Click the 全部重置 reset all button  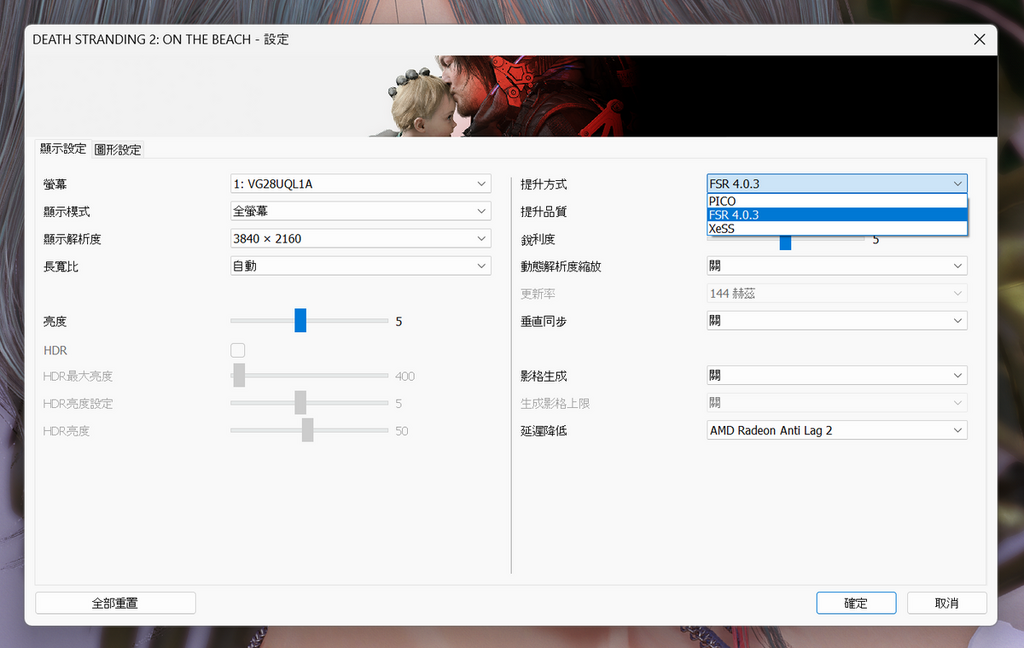(x=115, y=603)
